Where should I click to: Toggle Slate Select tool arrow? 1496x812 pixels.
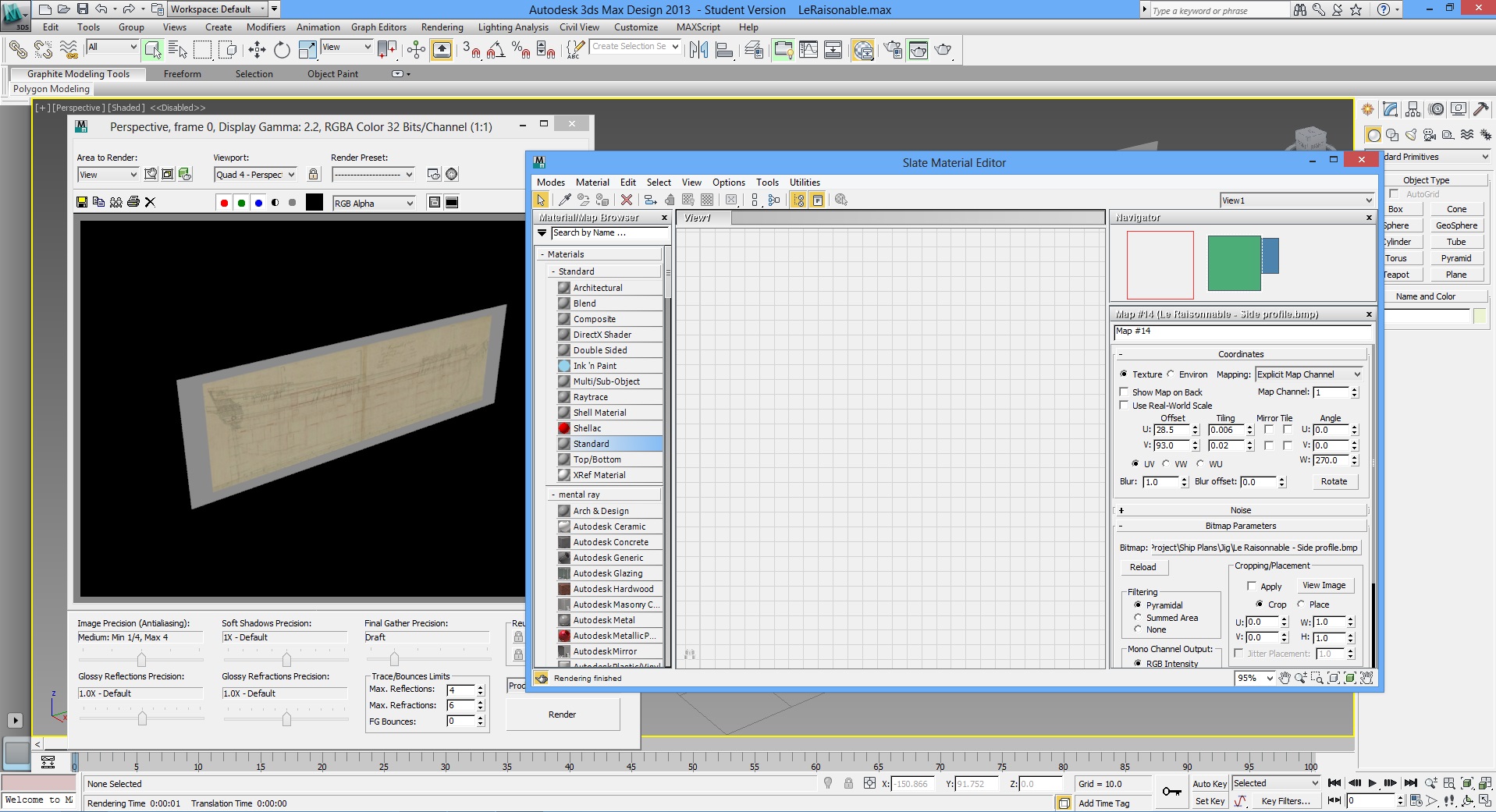pos(541,200)
